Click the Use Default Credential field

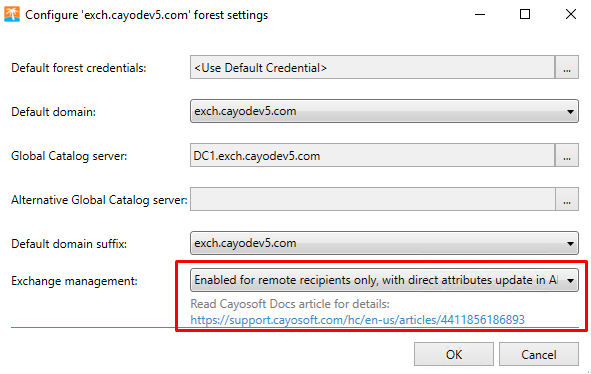[x=372, y=67]
